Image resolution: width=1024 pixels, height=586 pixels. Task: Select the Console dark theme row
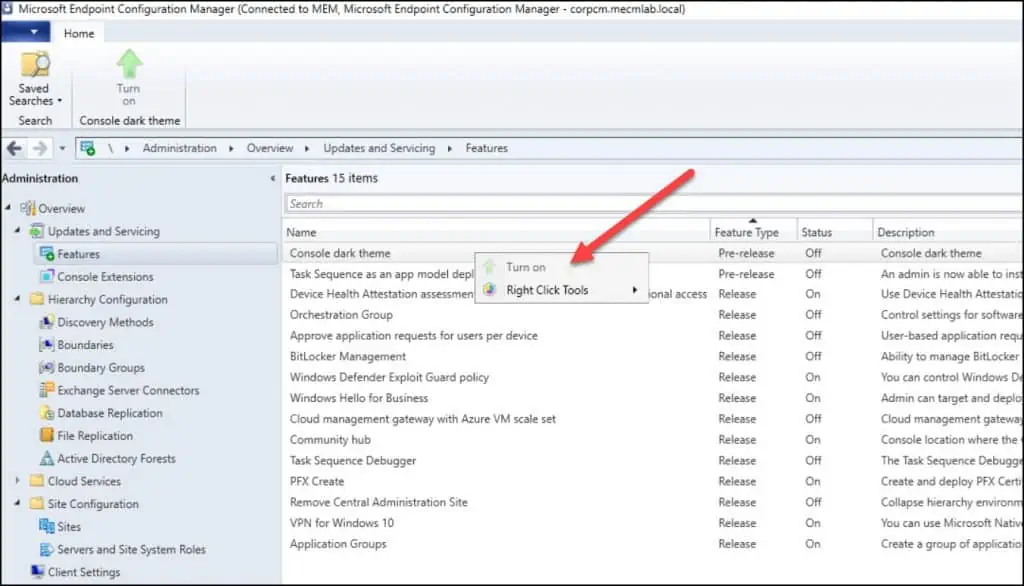(x=654, y=253)
